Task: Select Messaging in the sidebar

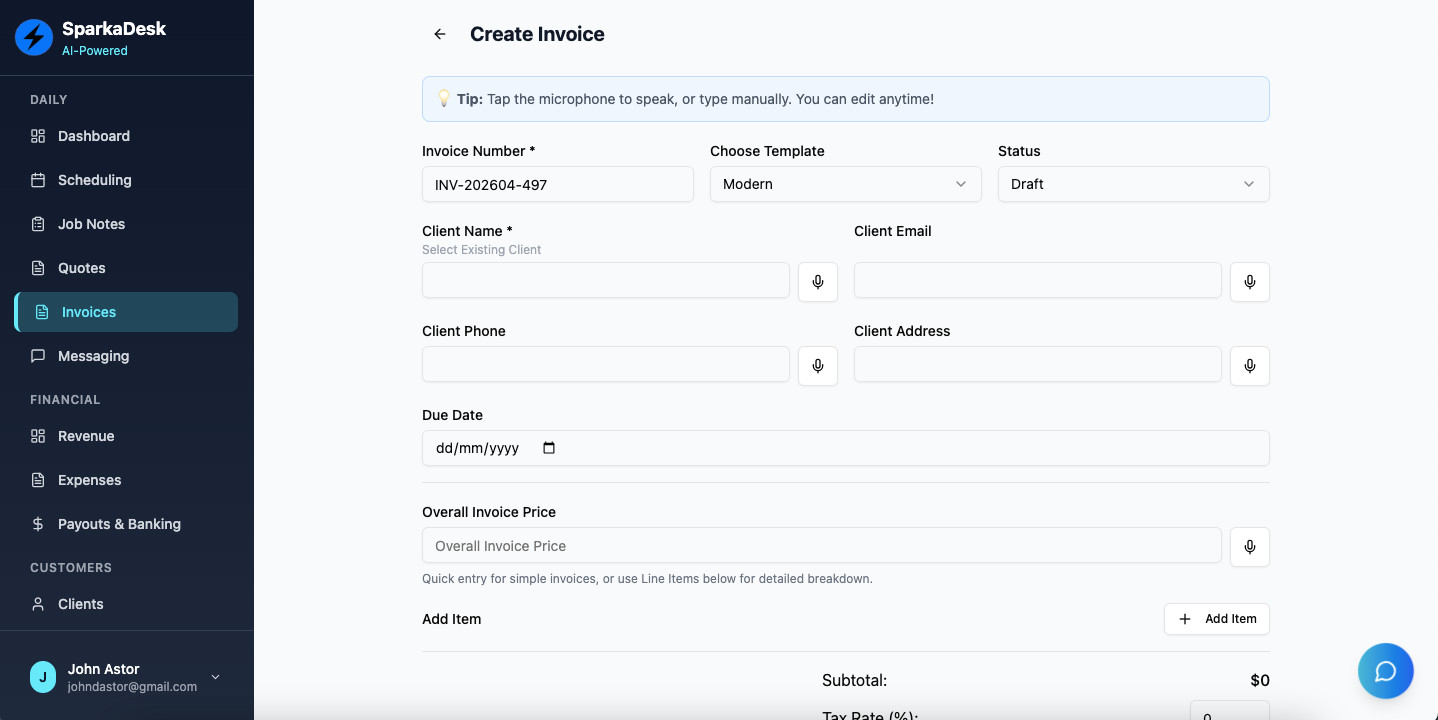Action: click(126, 356)
